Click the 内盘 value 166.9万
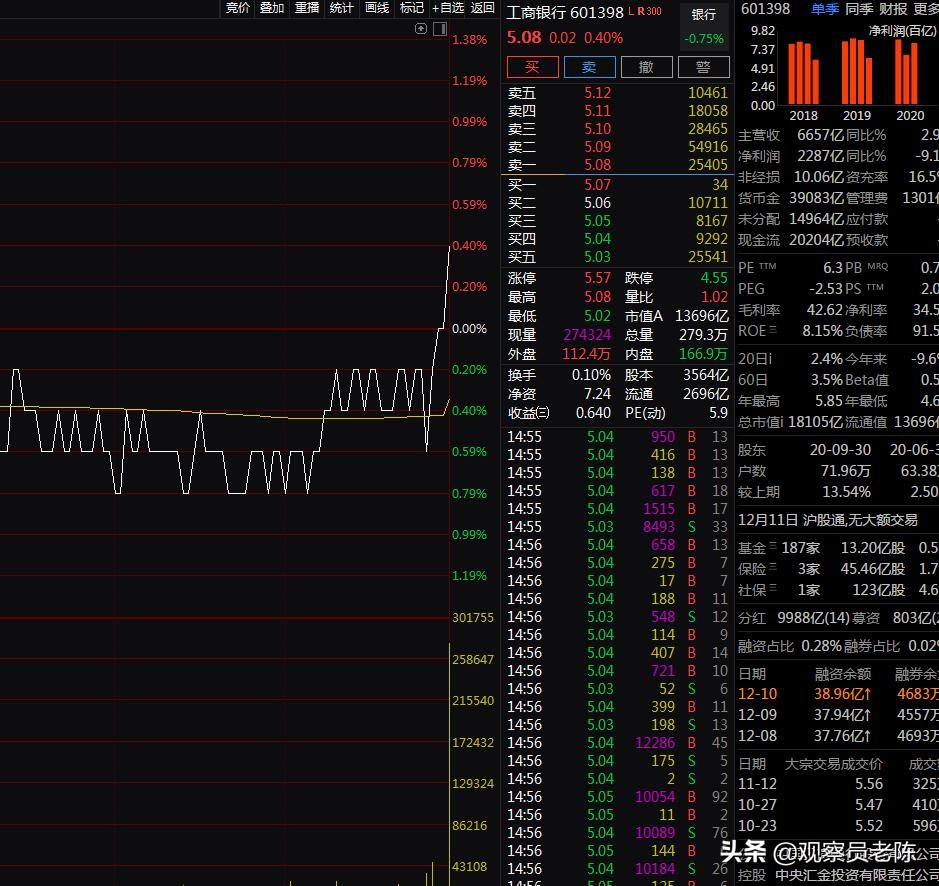The width and height of the screenshot is (939, 886). tap(703, 354)
